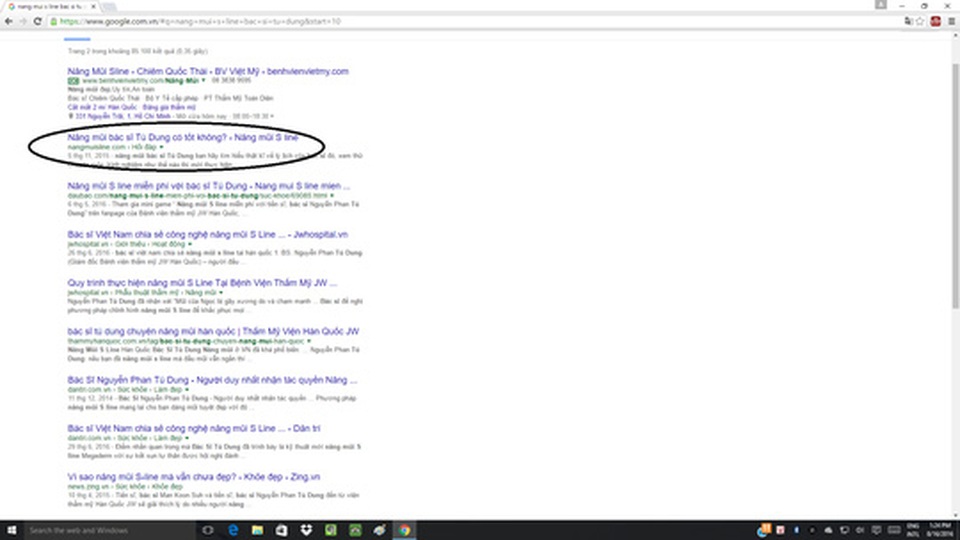Click the 'Search the web and Windows' box

tap(100, 530)
